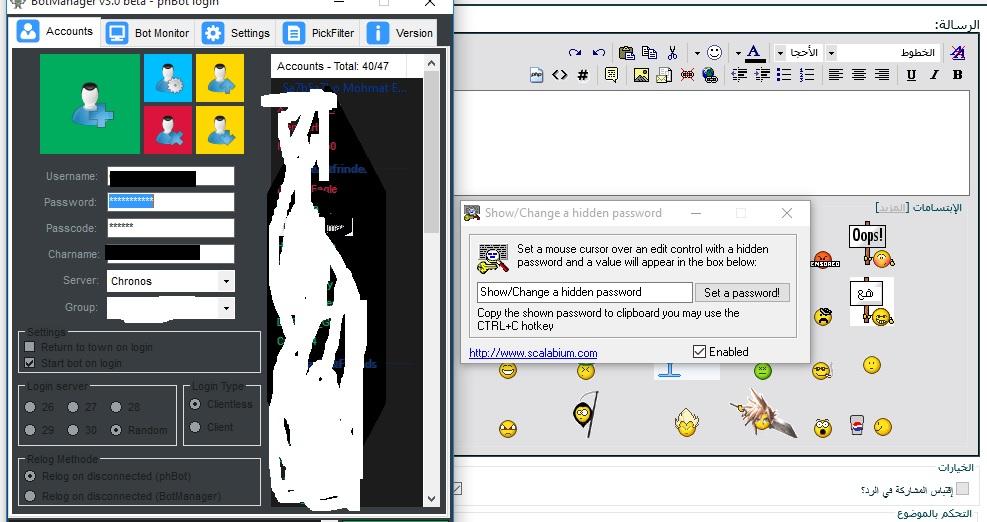Click the font color A icon
The height and width of the screenshot is (522, 987).
[753, 52]
